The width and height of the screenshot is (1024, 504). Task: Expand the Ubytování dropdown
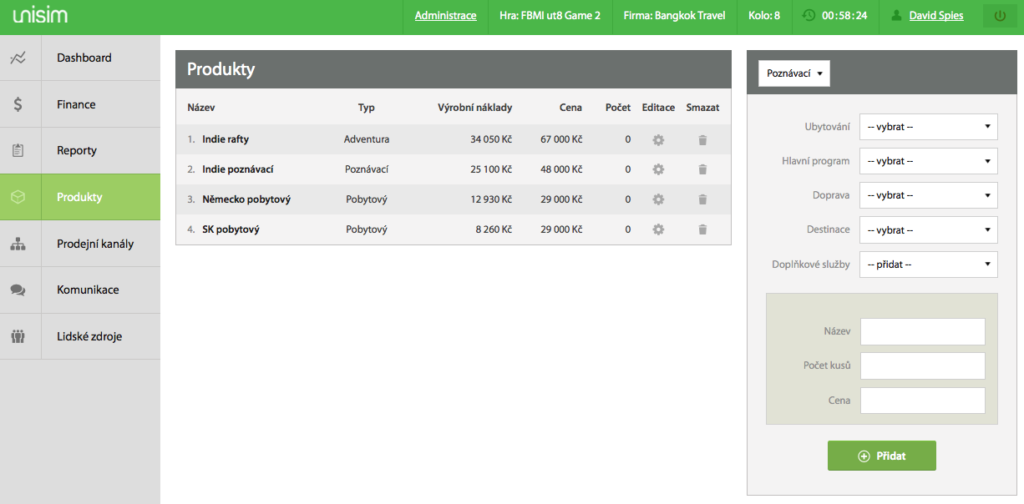928,127
